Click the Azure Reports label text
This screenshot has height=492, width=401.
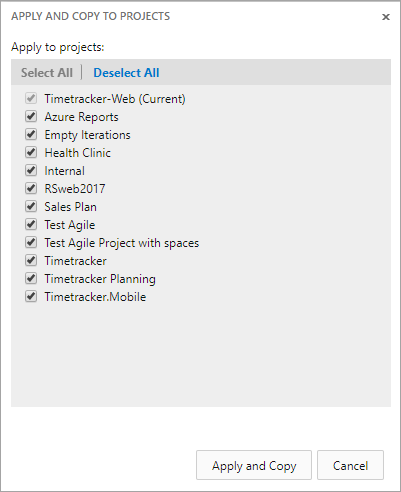pyautogui.click(x=81, y=117)
